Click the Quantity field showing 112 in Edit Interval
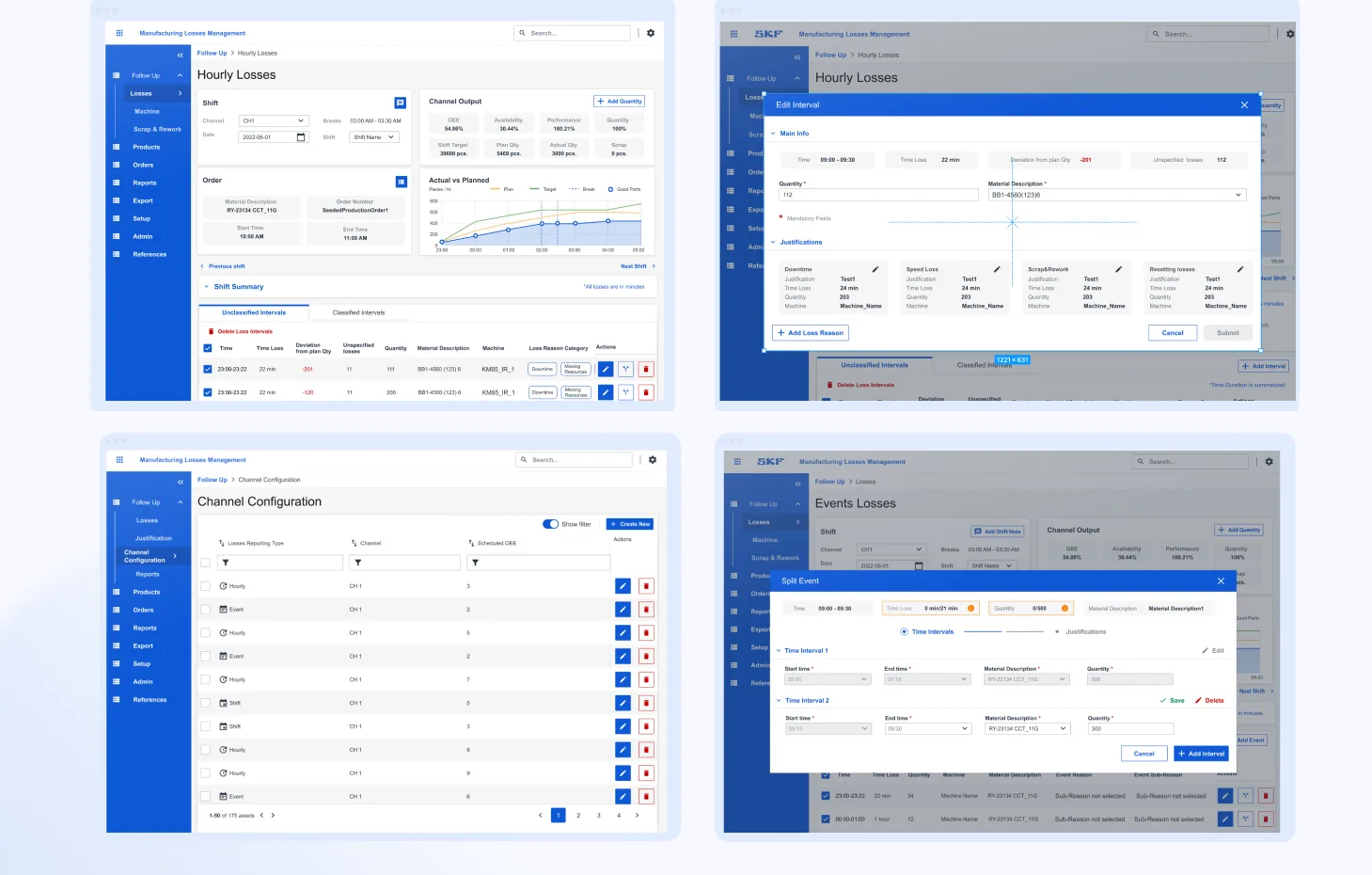1372x875 pixels. click(x=878, y=195)
